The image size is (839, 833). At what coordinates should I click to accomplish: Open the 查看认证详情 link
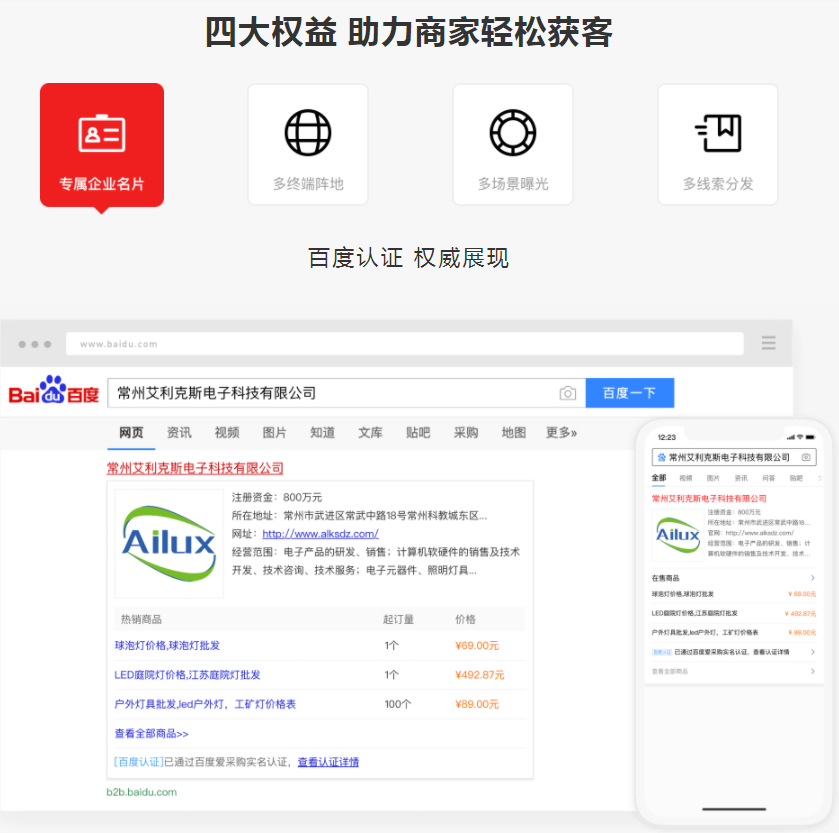click(x=328, y=762)
